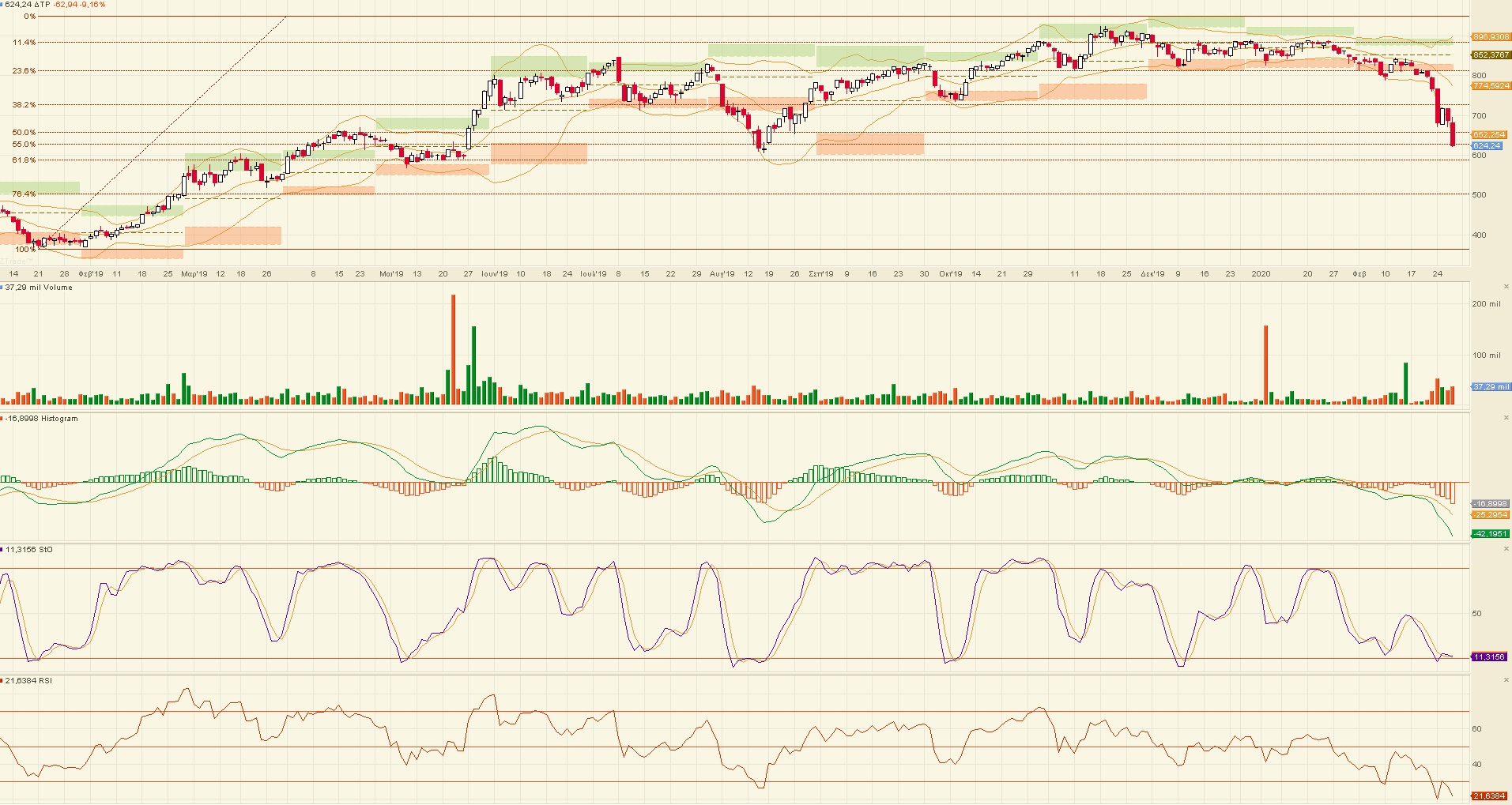Click the red 21,6384 RSI value tag

[x=1490, y=796]
